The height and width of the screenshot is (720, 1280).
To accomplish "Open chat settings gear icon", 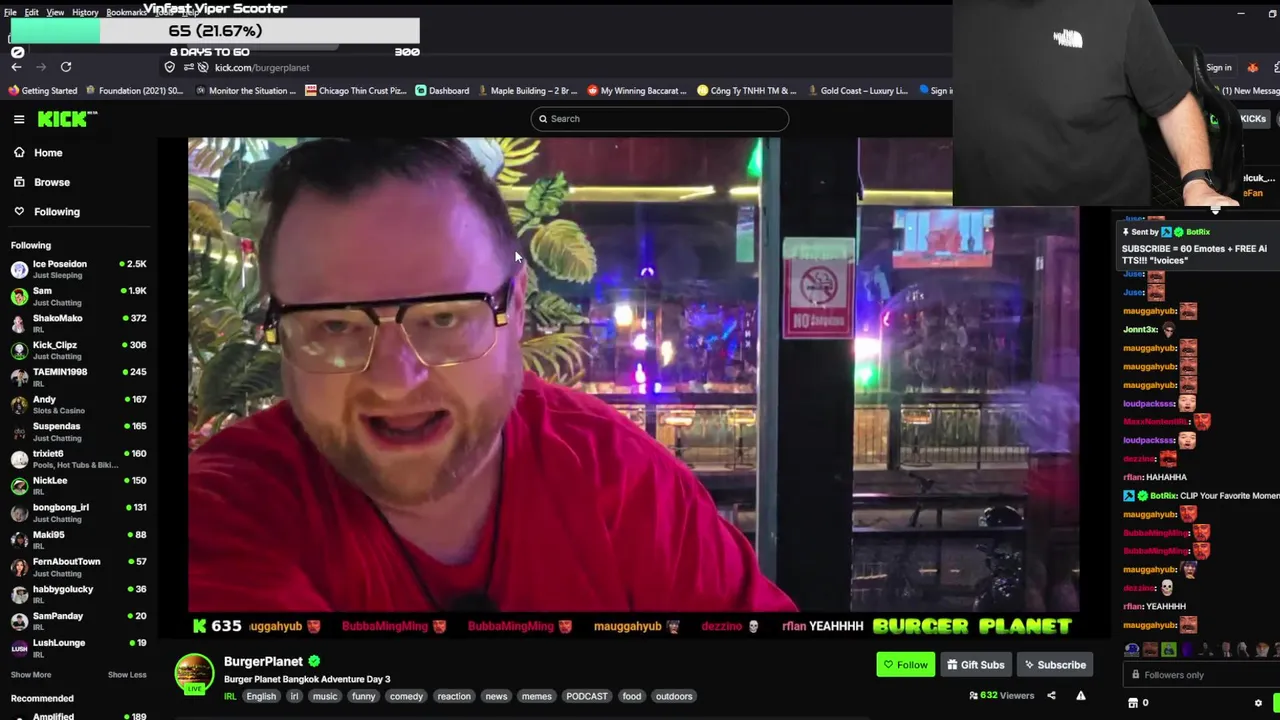I will coord(1258,703).
